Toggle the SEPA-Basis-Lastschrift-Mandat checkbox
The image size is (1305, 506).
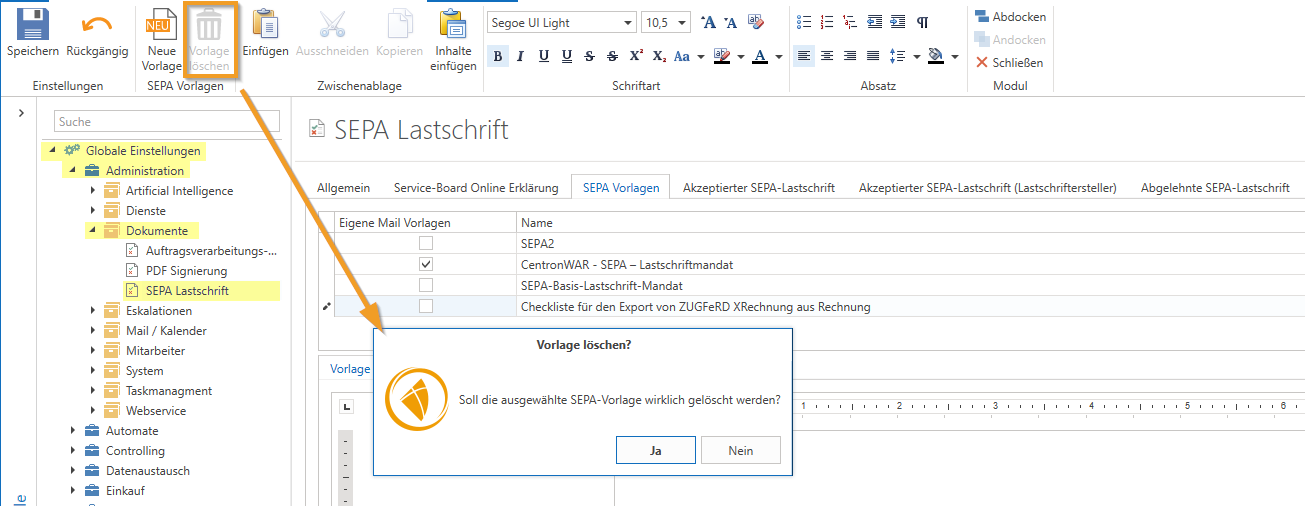coord(426,286)
